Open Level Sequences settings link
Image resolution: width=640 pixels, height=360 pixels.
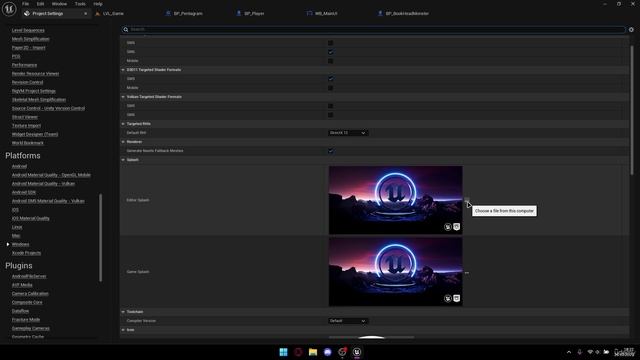pyautogui.click(x=28, y=30)
